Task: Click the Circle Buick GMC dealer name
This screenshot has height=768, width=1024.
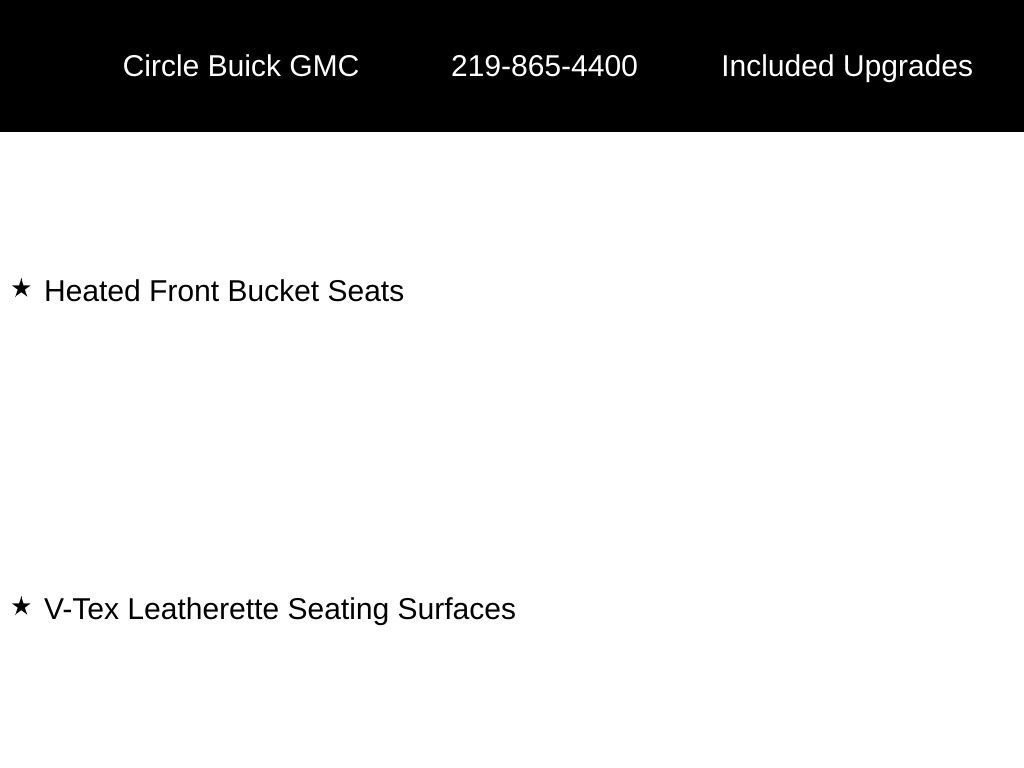Action: point(240,66)
